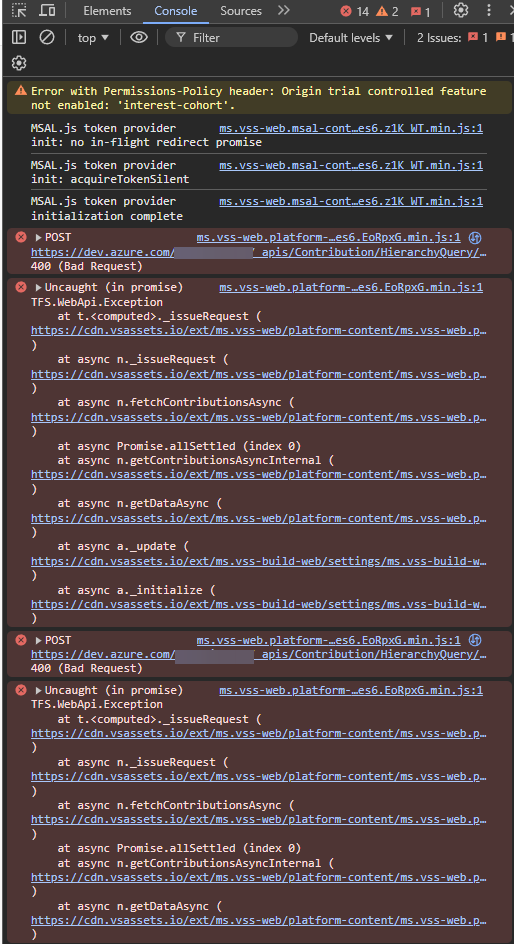
Task: Clear console with the circle-slash icon
Action: (x=47, y=37)
